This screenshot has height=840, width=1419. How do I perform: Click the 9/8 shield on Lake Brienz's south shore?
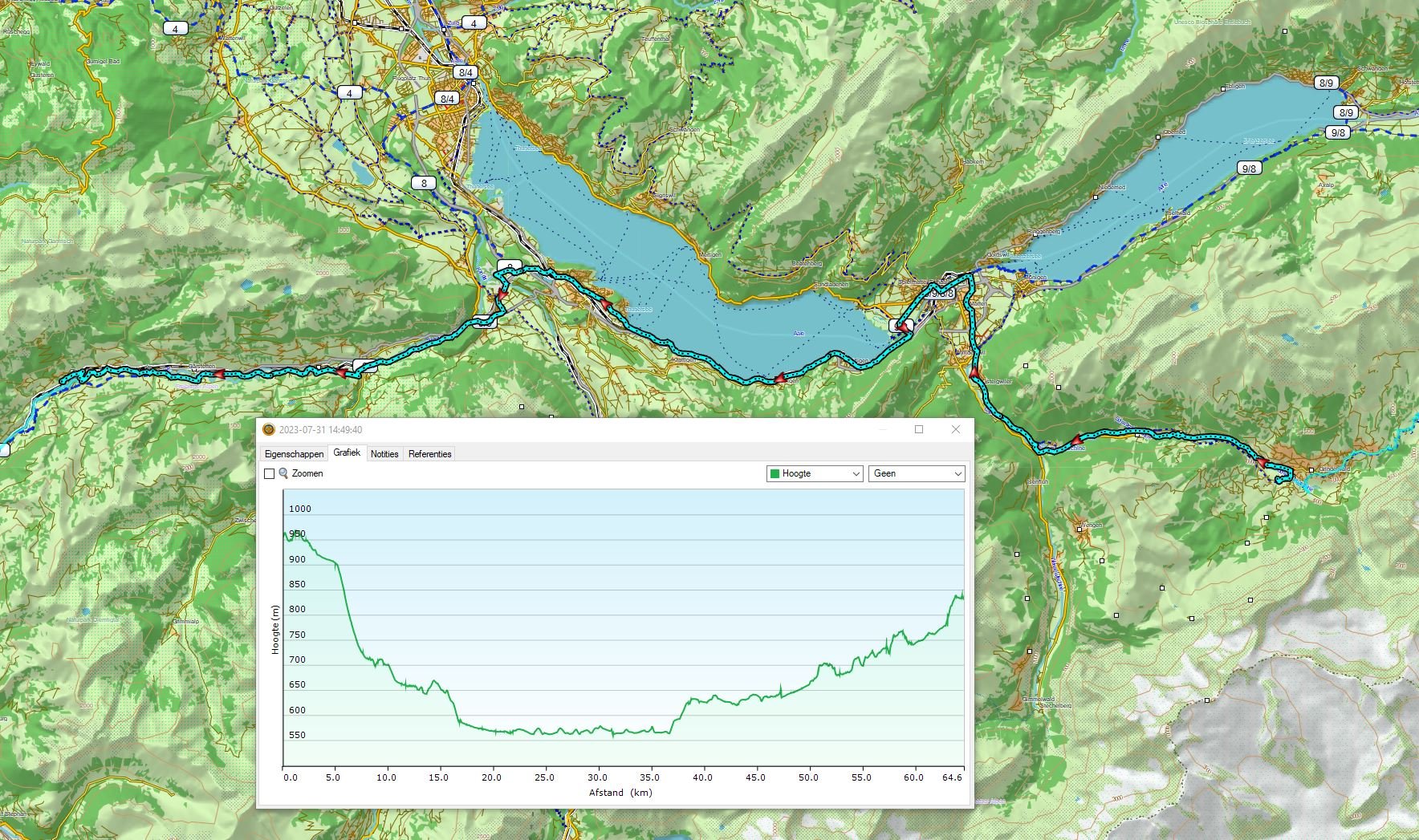[x=1249, y=168]
